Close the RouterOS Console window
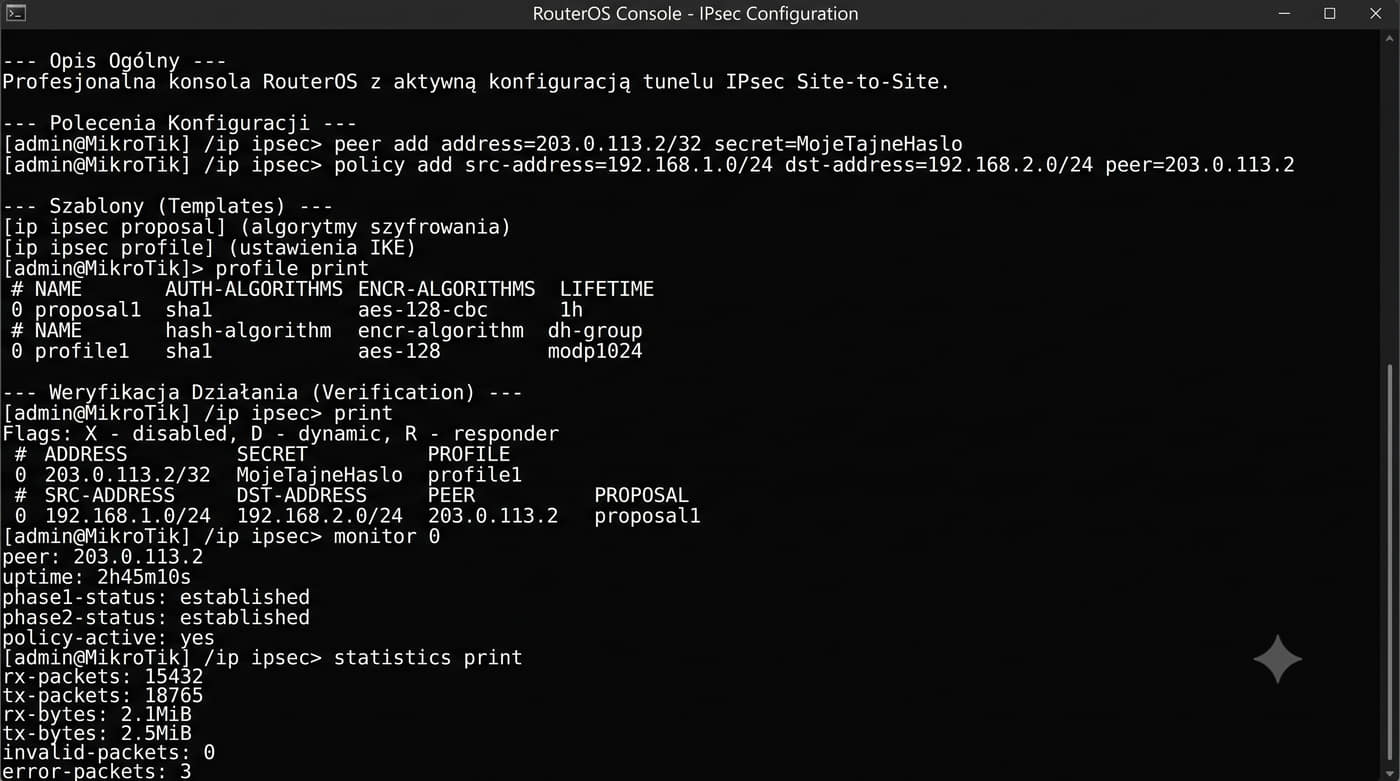 [1376, 13]
